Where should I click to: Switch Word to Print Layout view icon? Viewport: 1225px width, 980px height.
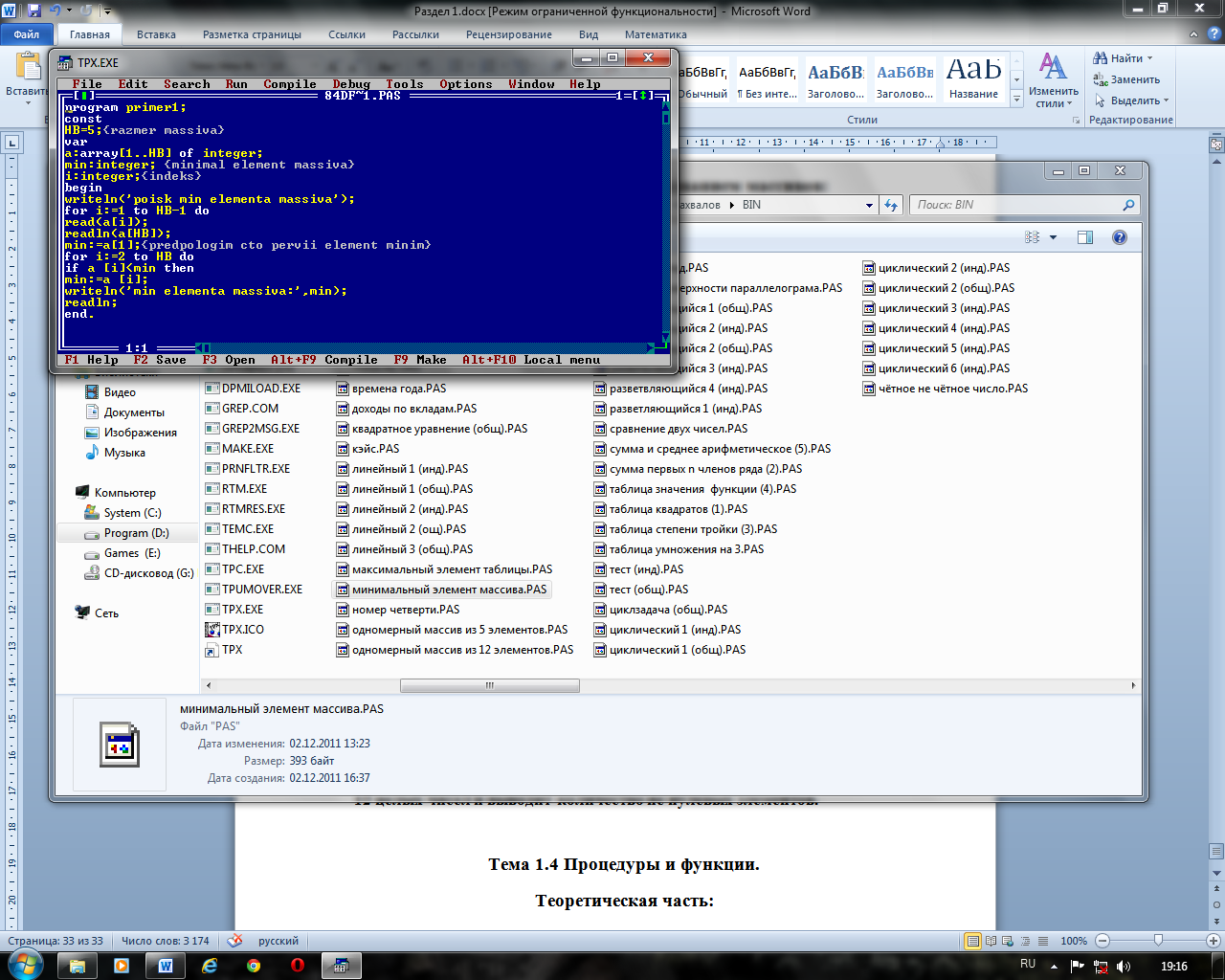pyautogui.click(x=972, y=941)
